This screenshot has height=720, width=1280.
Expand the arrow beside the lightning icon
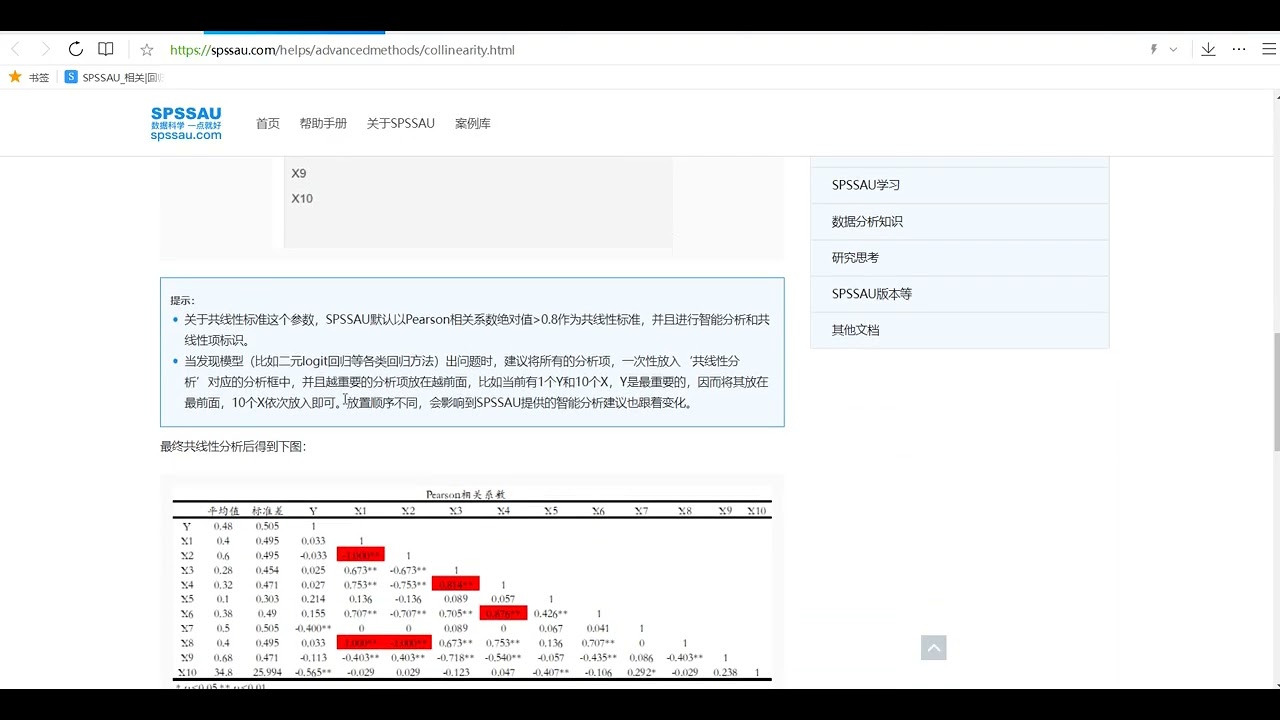1173,49
